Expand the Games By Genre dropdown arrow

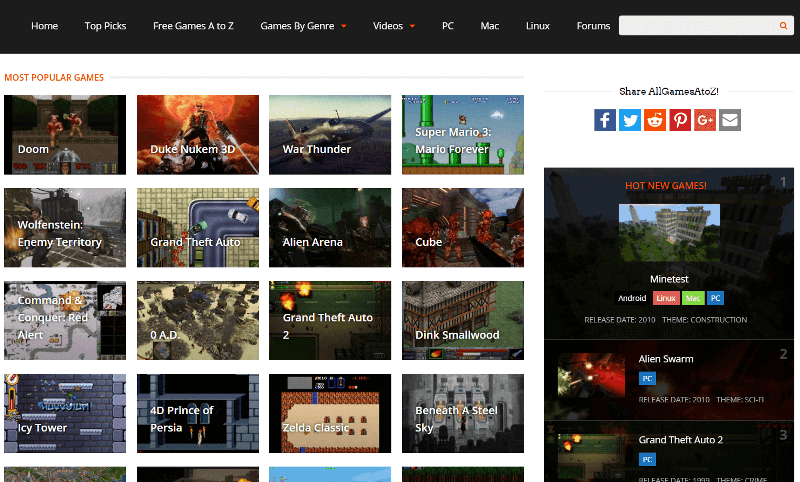[344, 26]
